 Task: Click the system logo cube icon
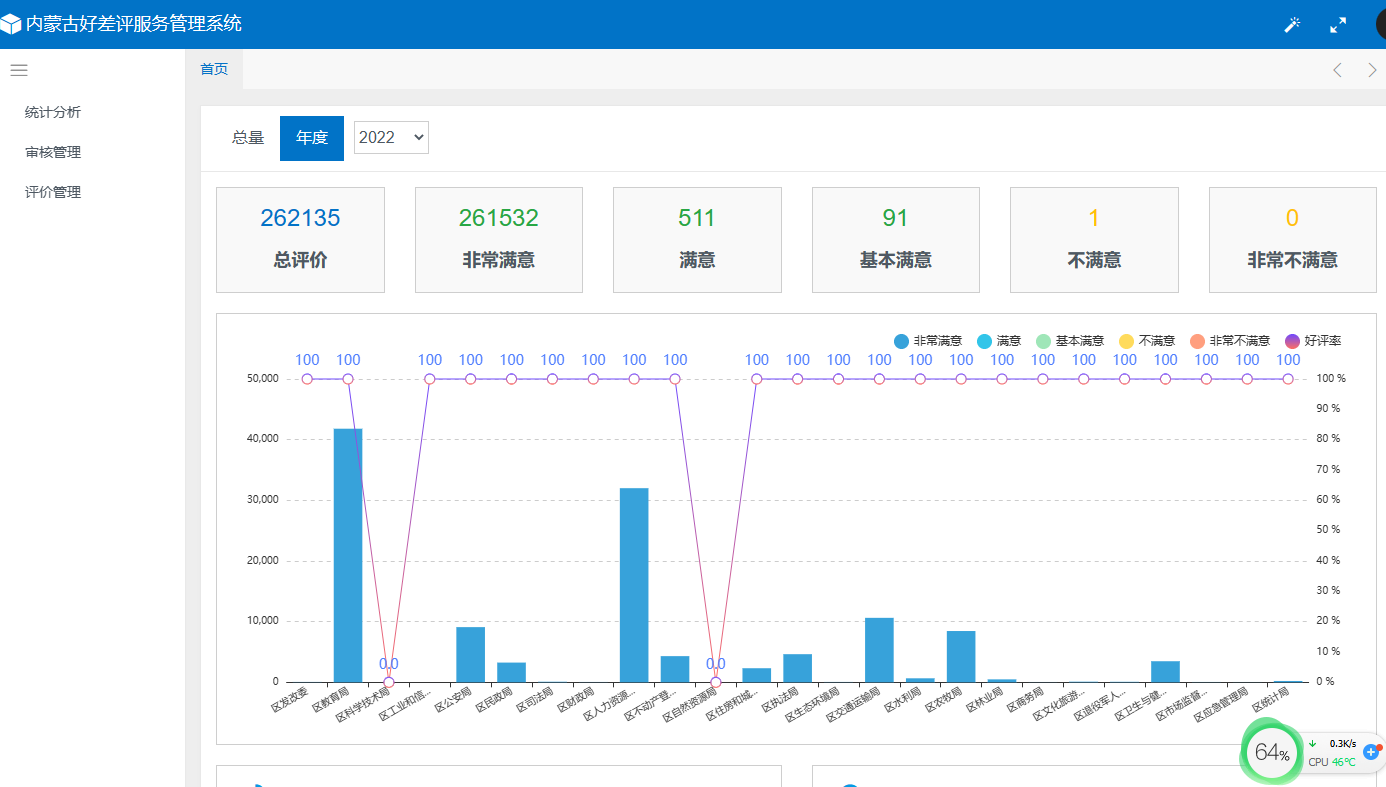tap(11, 24)
